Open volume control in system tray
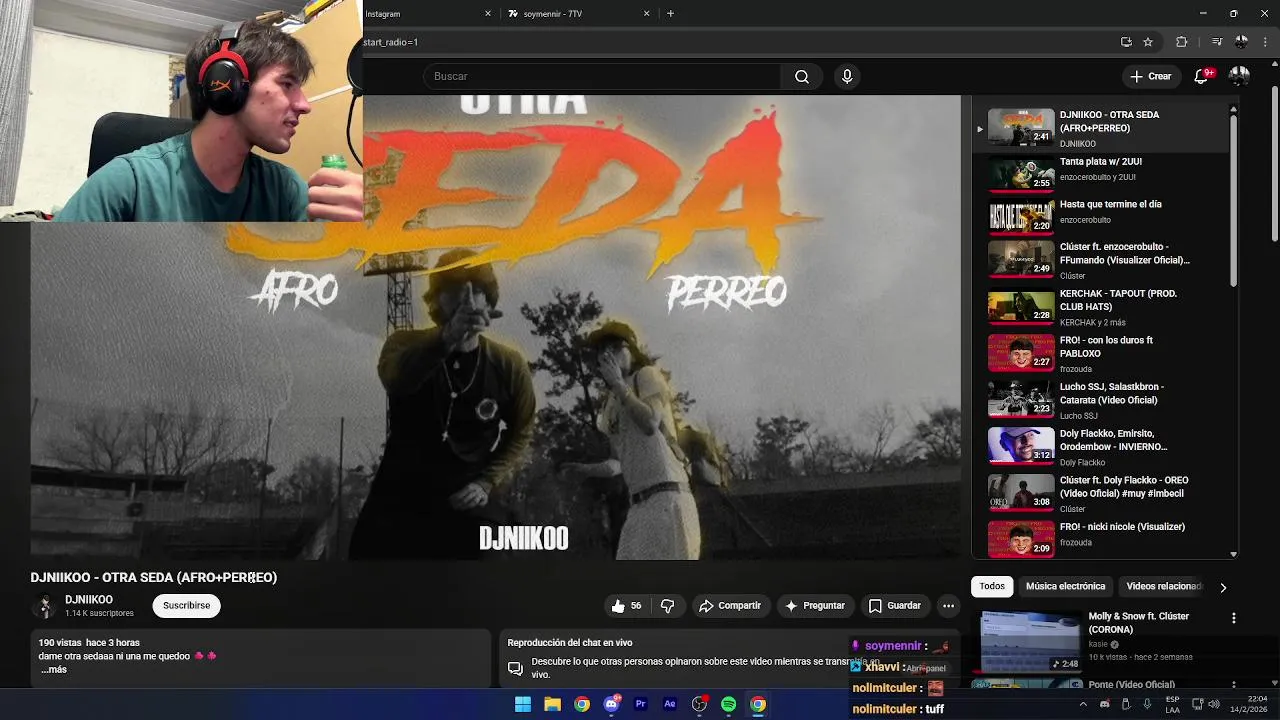The image size is (1280, 720). [1213, 704]
